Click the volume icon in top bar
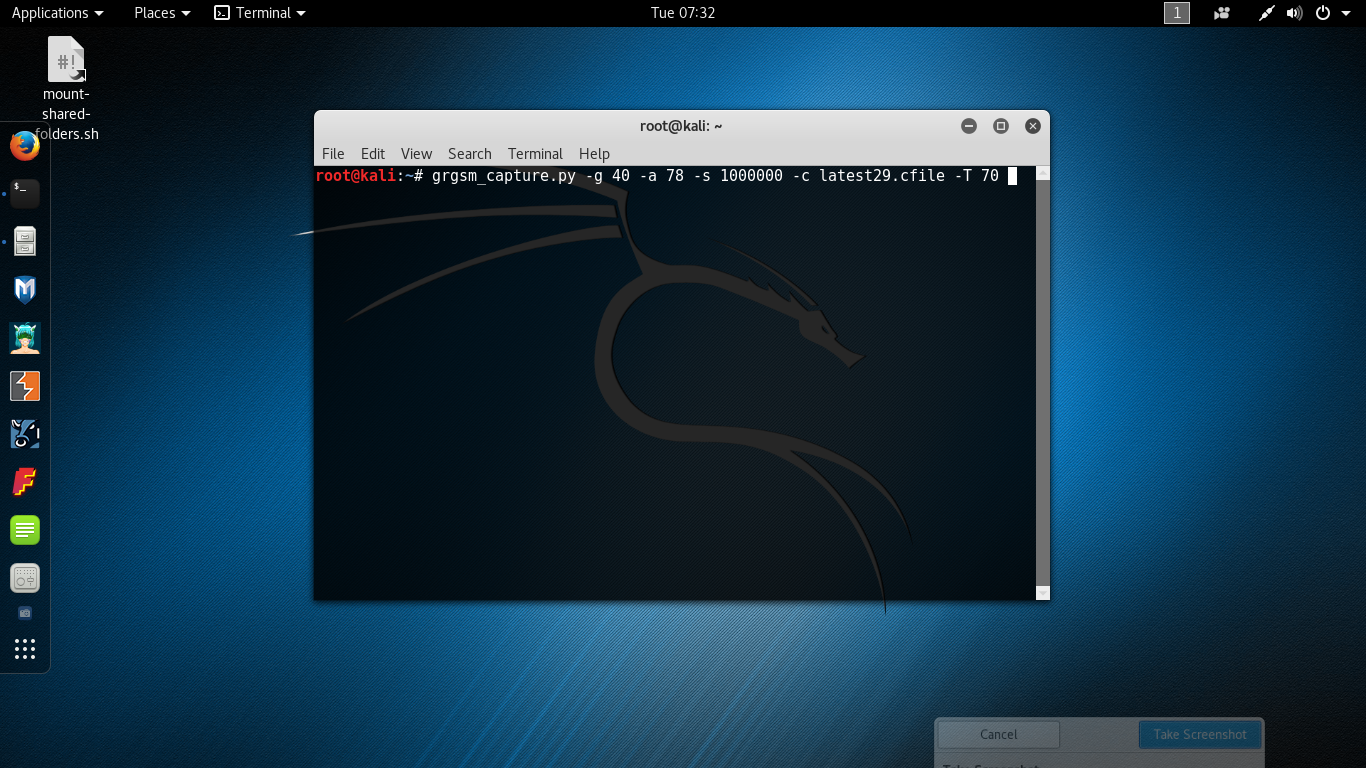The height and width of the screenshot is (768, 1366). 1294,13
